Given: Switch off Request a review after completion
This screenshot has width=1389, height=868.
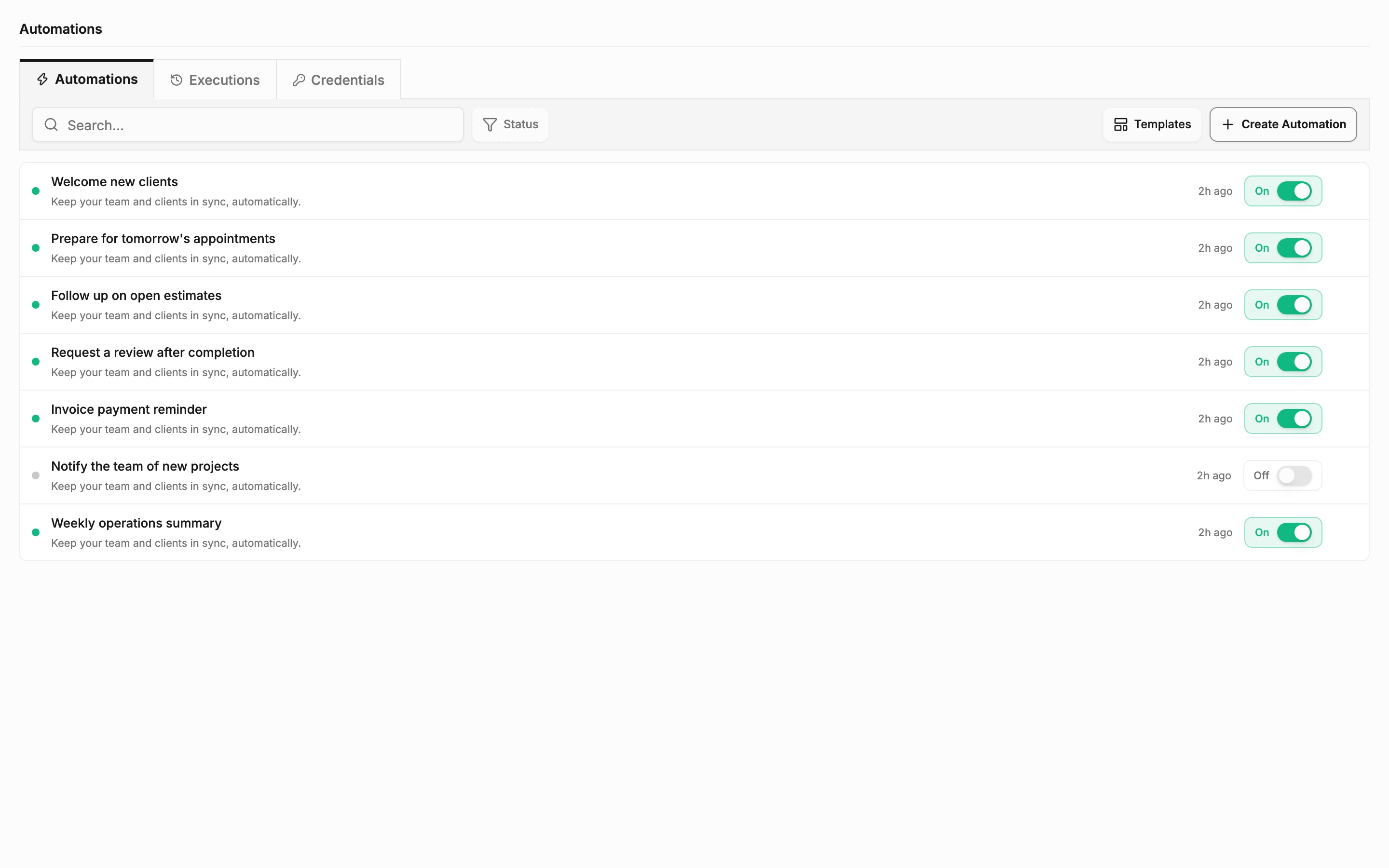Looking at the screenshot, I should pos(1294,362).
